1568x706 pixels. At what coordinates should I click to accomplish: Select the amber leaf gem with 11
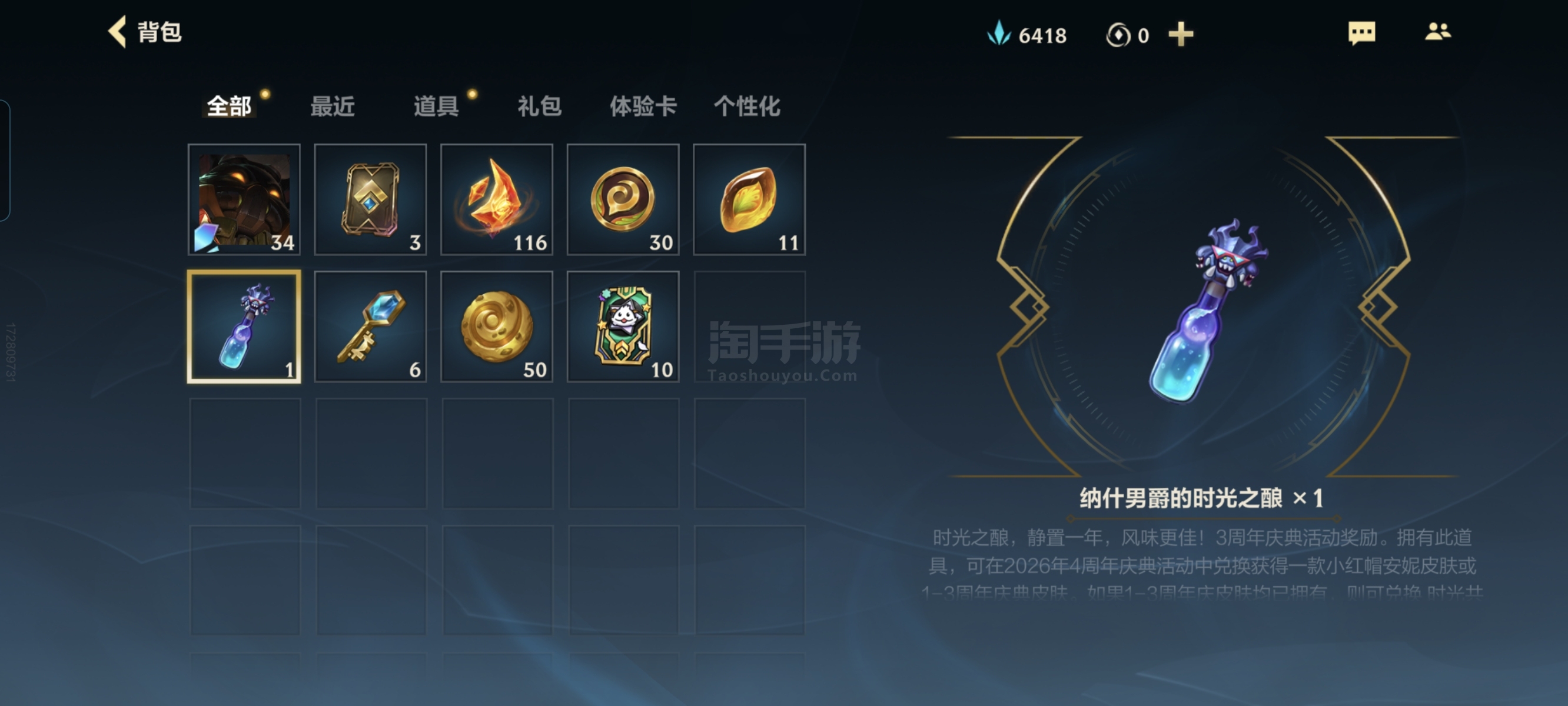coord(749,199)
